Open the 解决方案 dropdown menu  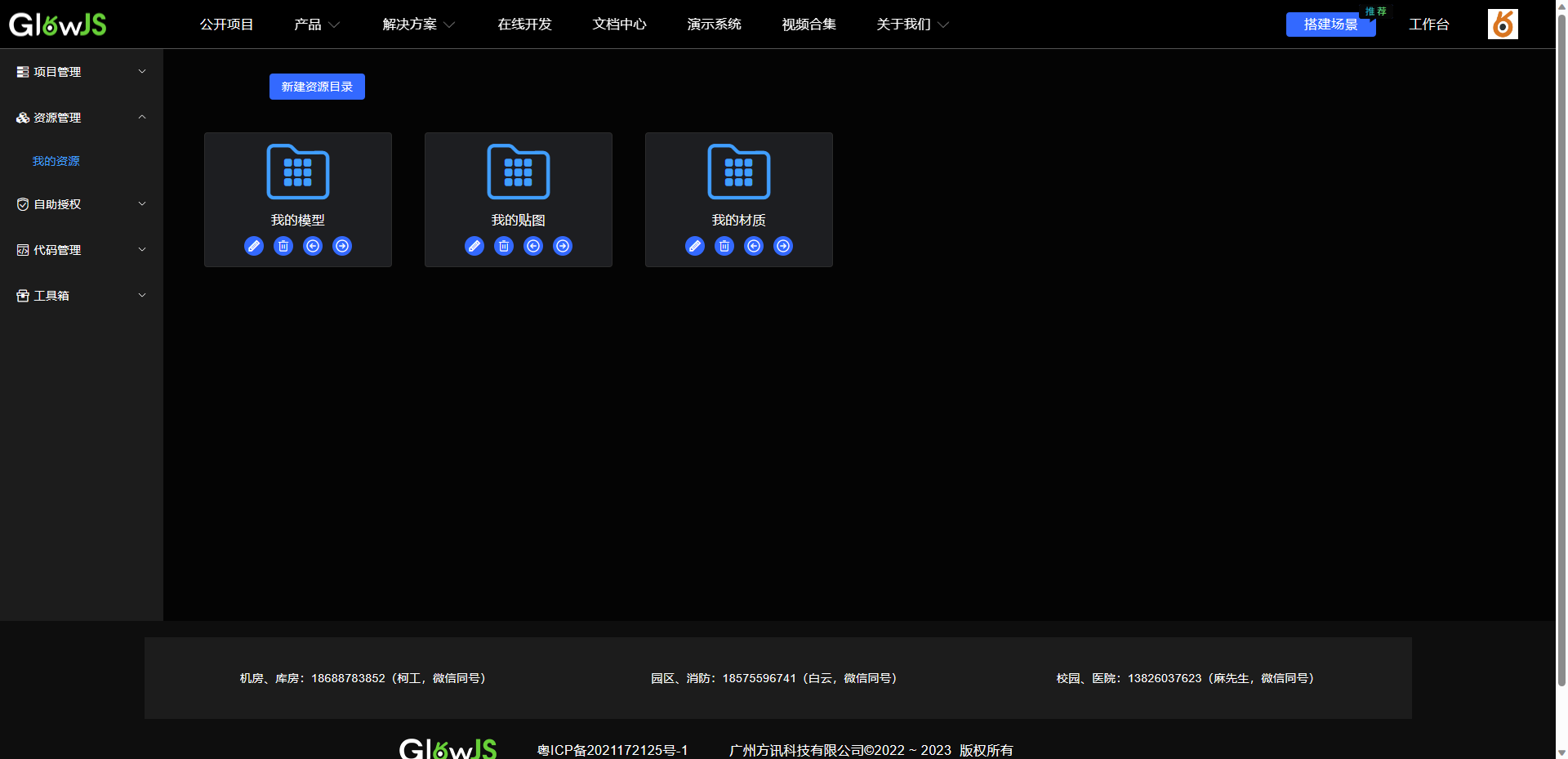click(x=419, y=25)
